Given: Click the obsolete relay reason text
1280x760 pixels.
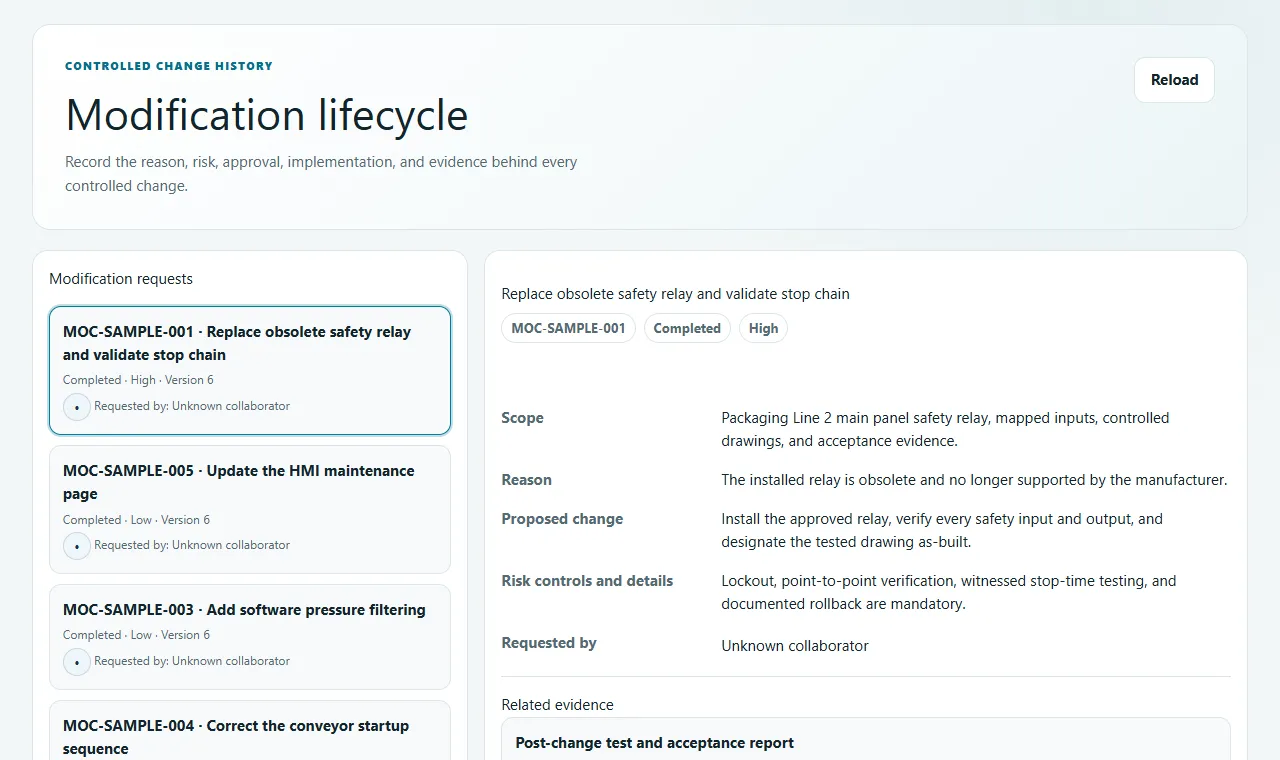Looking at the screenshot, I should [x=974, y=480].
